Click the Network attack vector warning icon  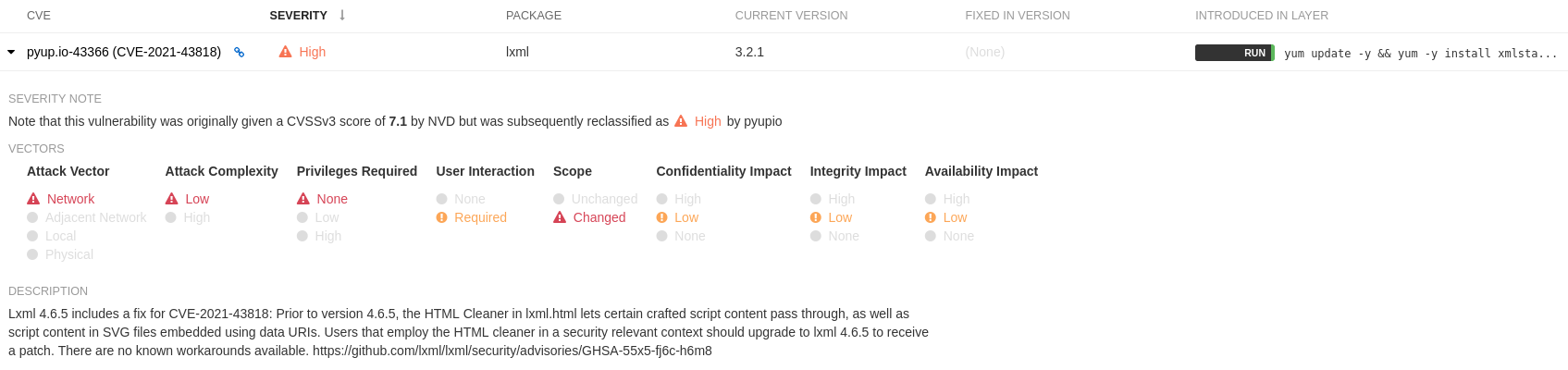click(x=33, y=199)
